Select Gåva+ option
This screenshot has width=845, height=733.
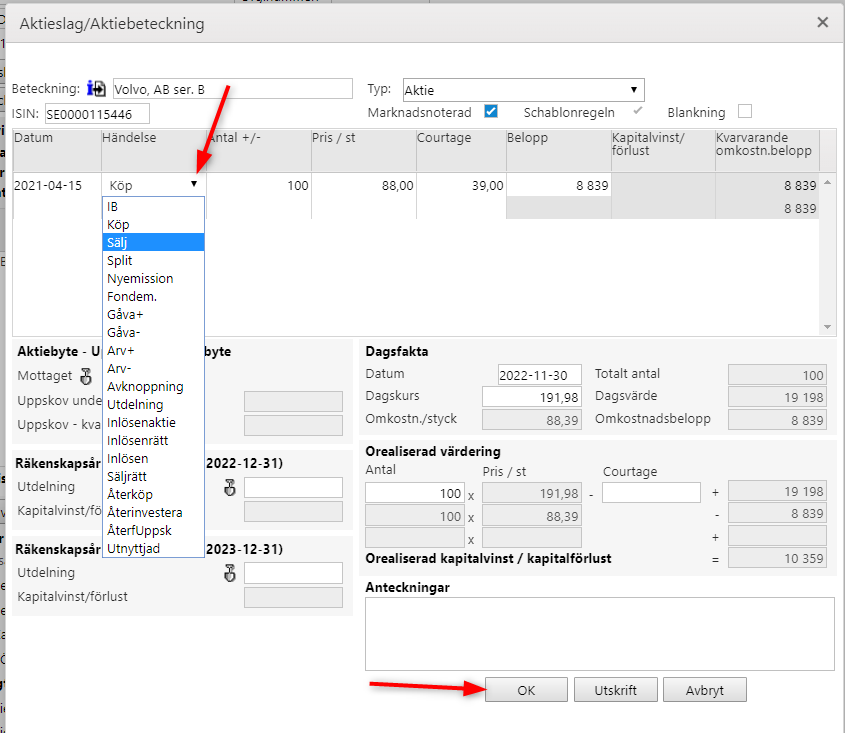(153, 314)
